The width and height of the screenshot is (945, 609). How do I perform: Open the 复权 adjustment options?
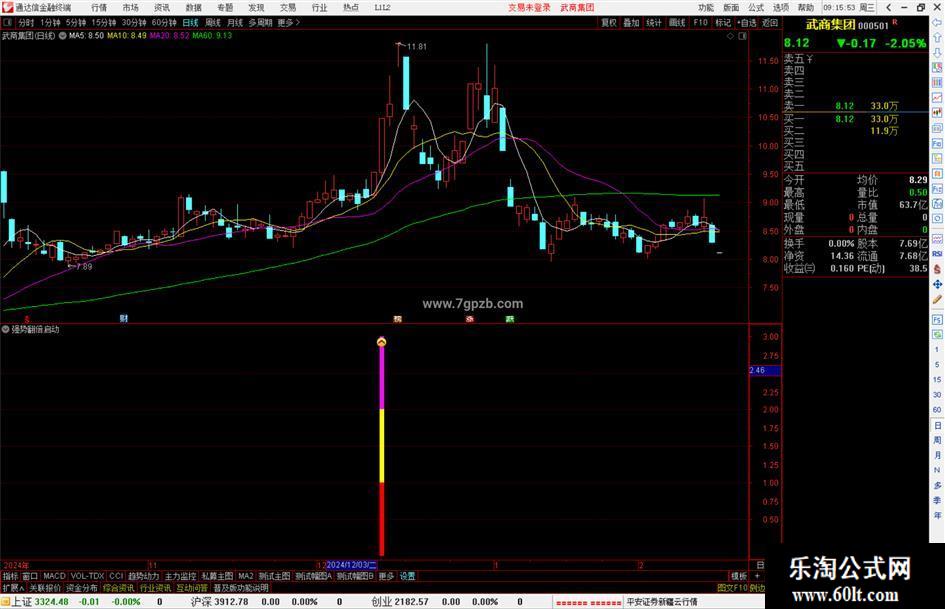pos(609,22)
